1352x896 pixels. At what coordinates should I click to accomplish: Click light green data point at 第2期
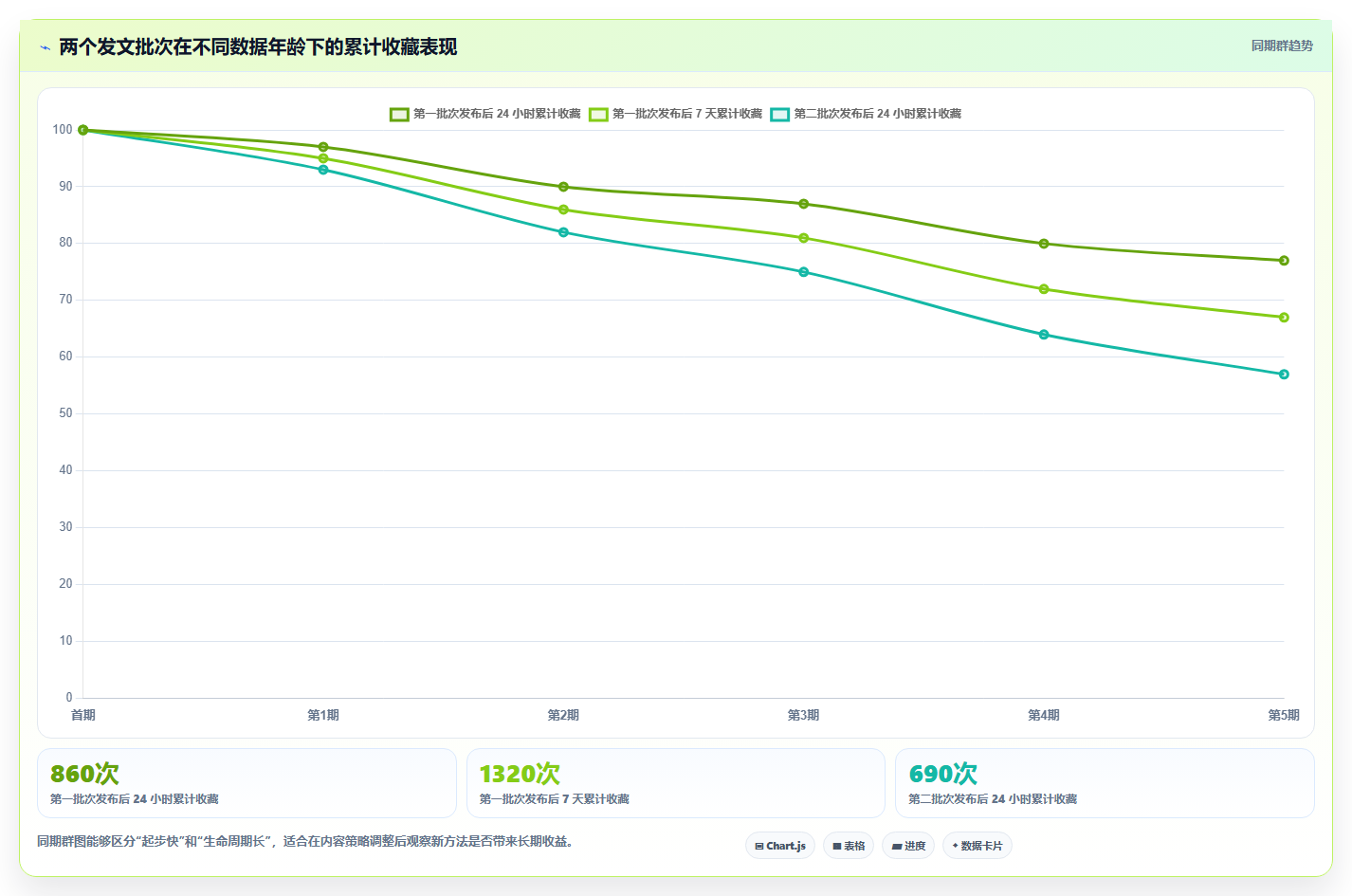click(x=563, y=210)
